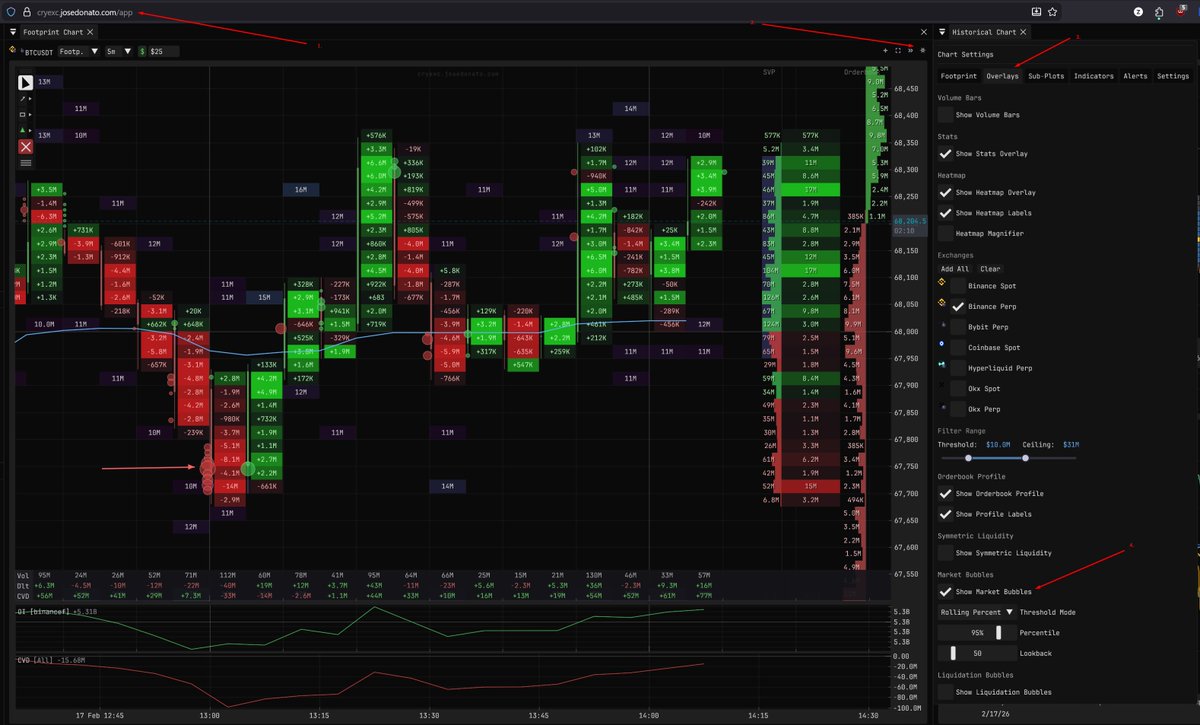Enable Coinbase Spot exchange checkbox
Viewport: 1200px width, 725px height.
pos(960,347)
